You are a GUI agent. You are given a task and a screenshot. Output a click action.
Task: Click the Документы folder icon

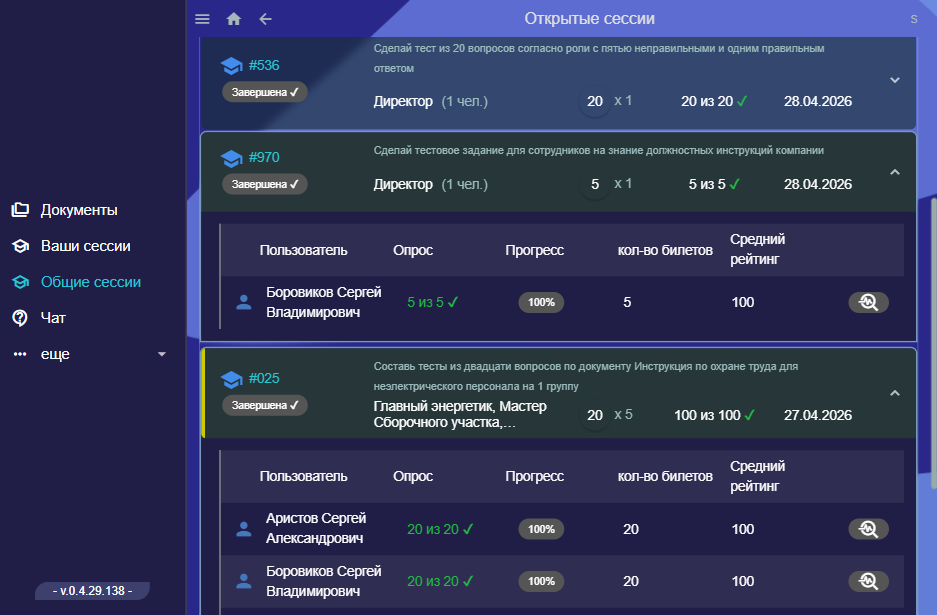(20, 210)
